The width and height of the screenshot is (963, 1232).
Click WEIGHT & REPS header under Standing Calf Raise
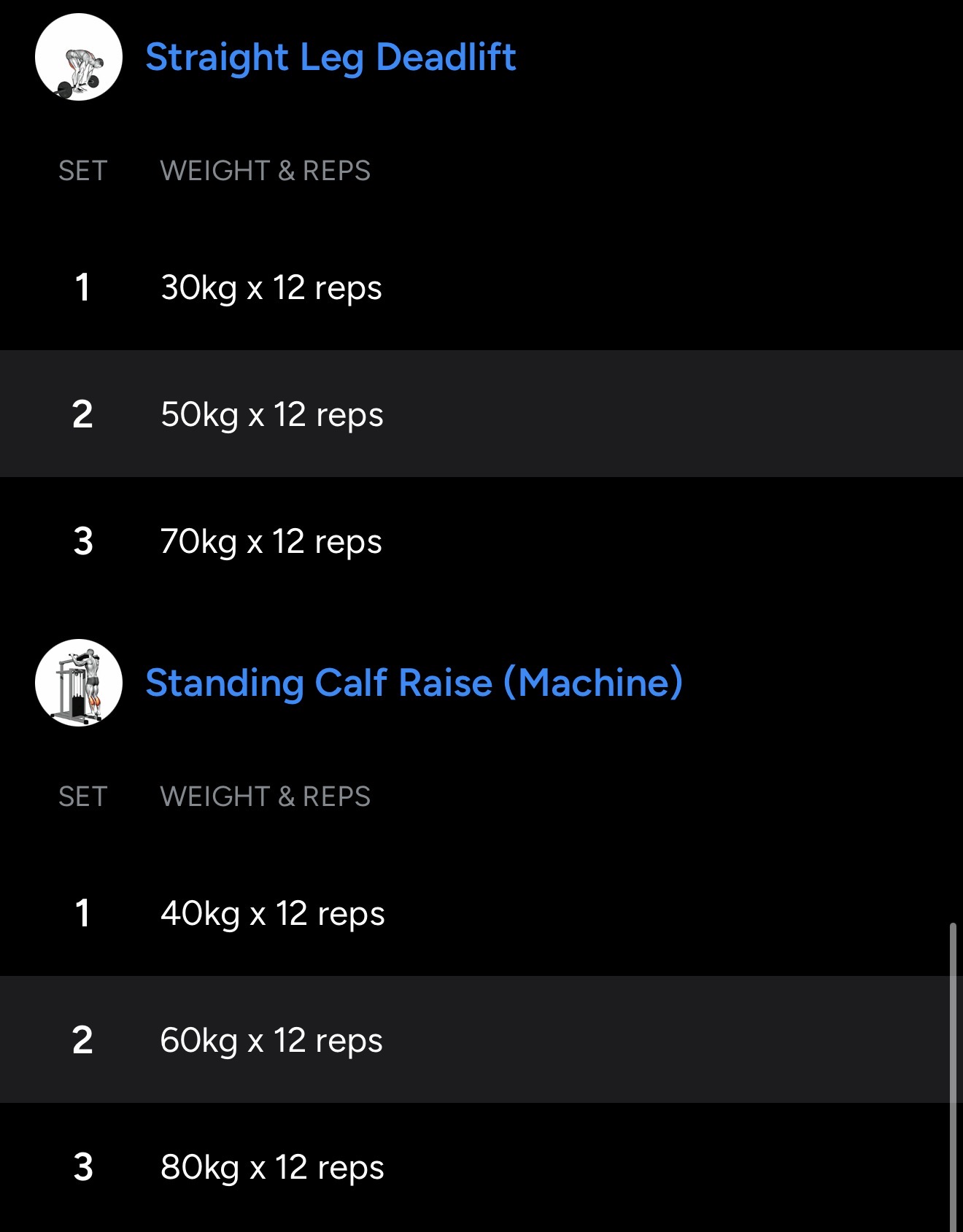(265, 797)
